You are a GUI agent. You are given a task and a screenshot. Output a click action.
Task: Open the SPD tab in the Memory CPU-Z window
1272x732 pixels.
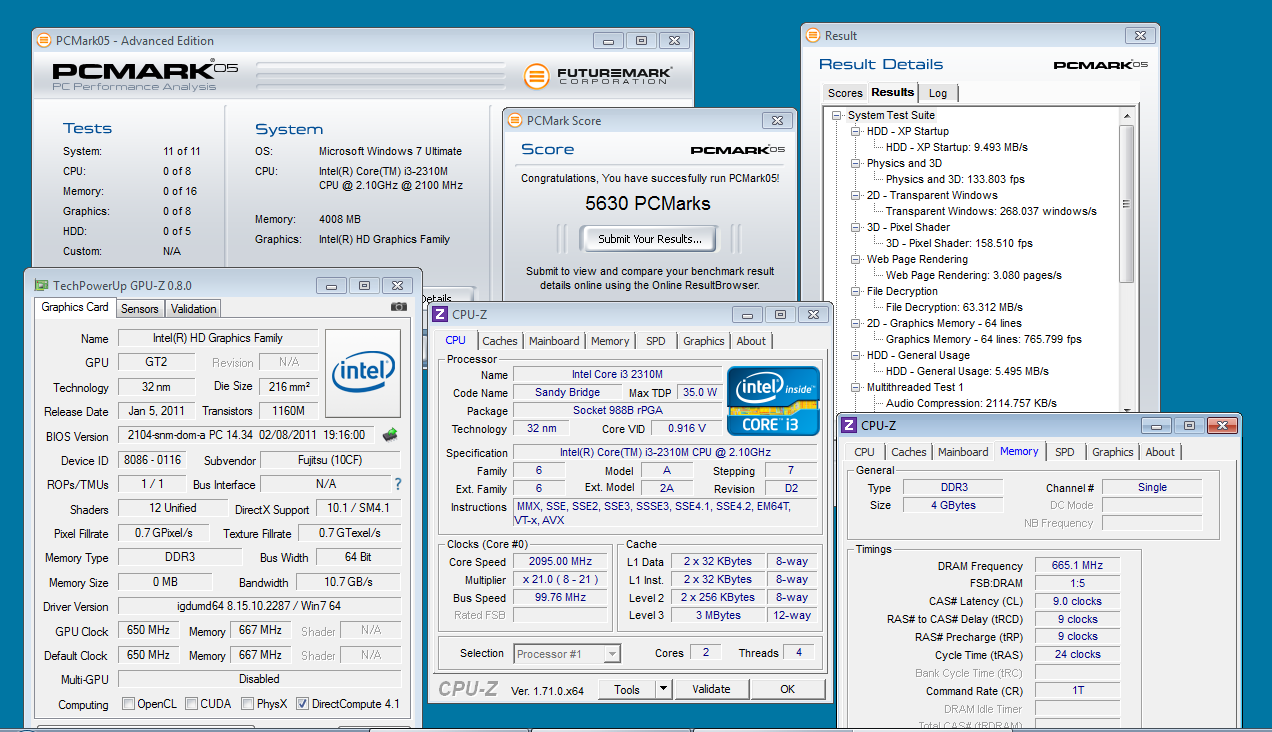pos(1065,452)
